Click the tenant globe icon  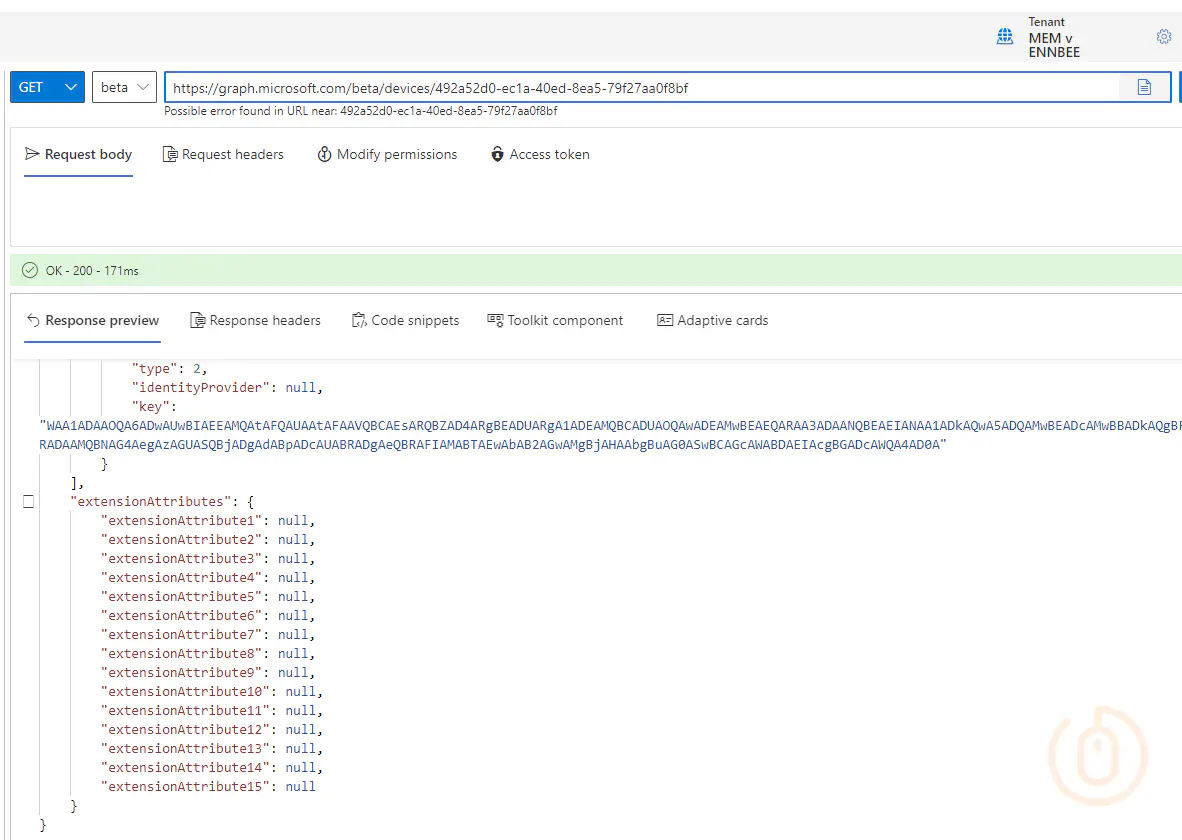click(1005, 37)
